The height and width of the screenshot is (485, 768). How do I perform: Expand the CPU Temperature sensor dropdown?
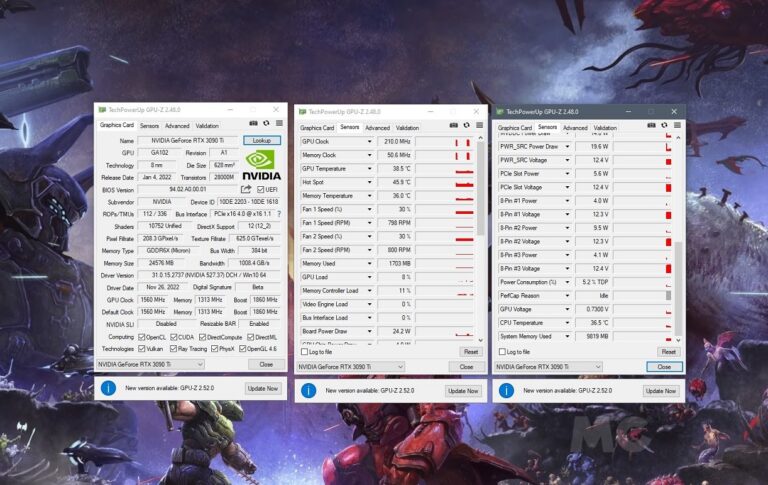point(568,323)
